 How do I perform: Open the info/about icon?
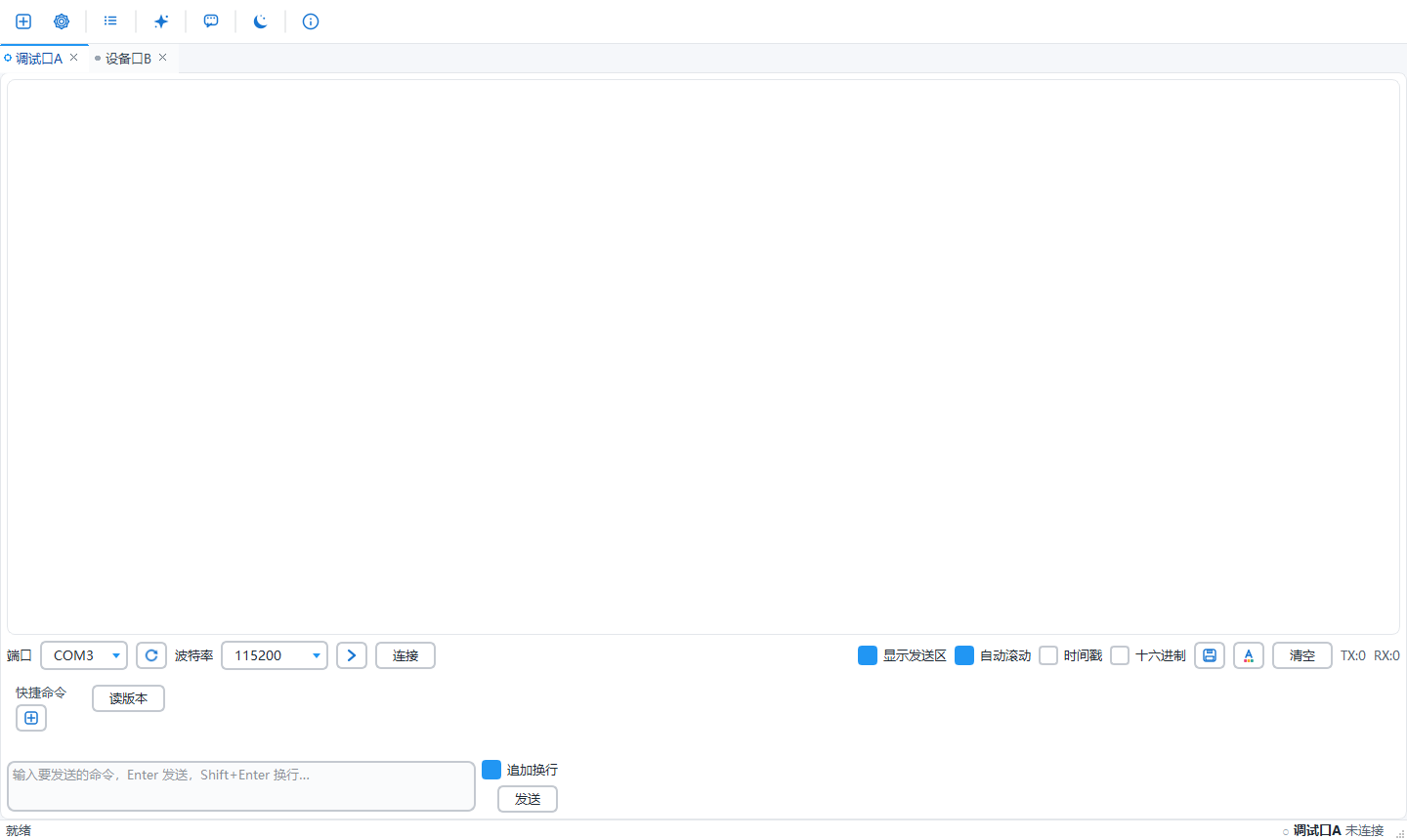tap(311, 21)
